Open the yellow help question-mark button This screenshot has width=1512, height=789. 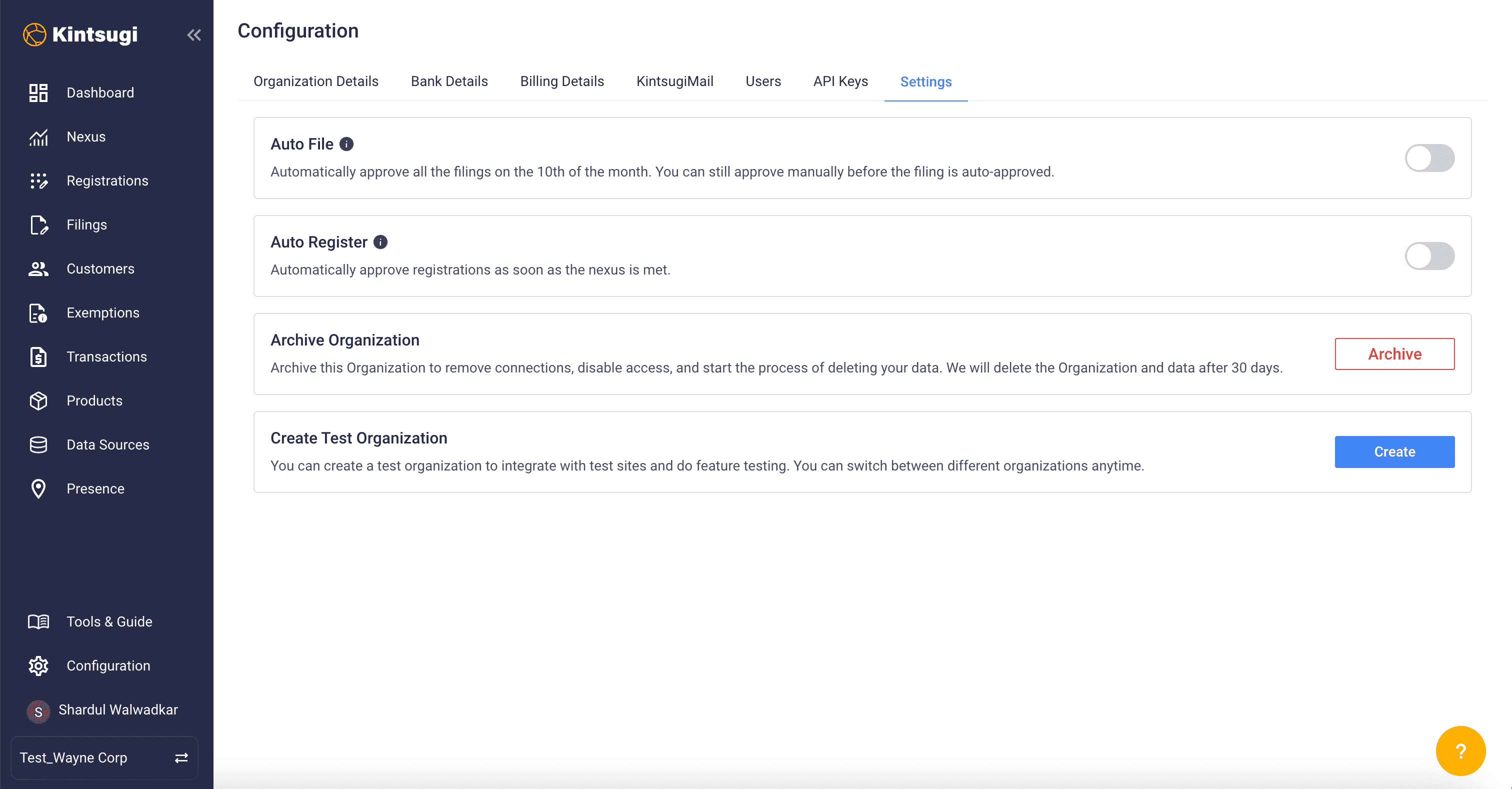tap(1460, 750)
